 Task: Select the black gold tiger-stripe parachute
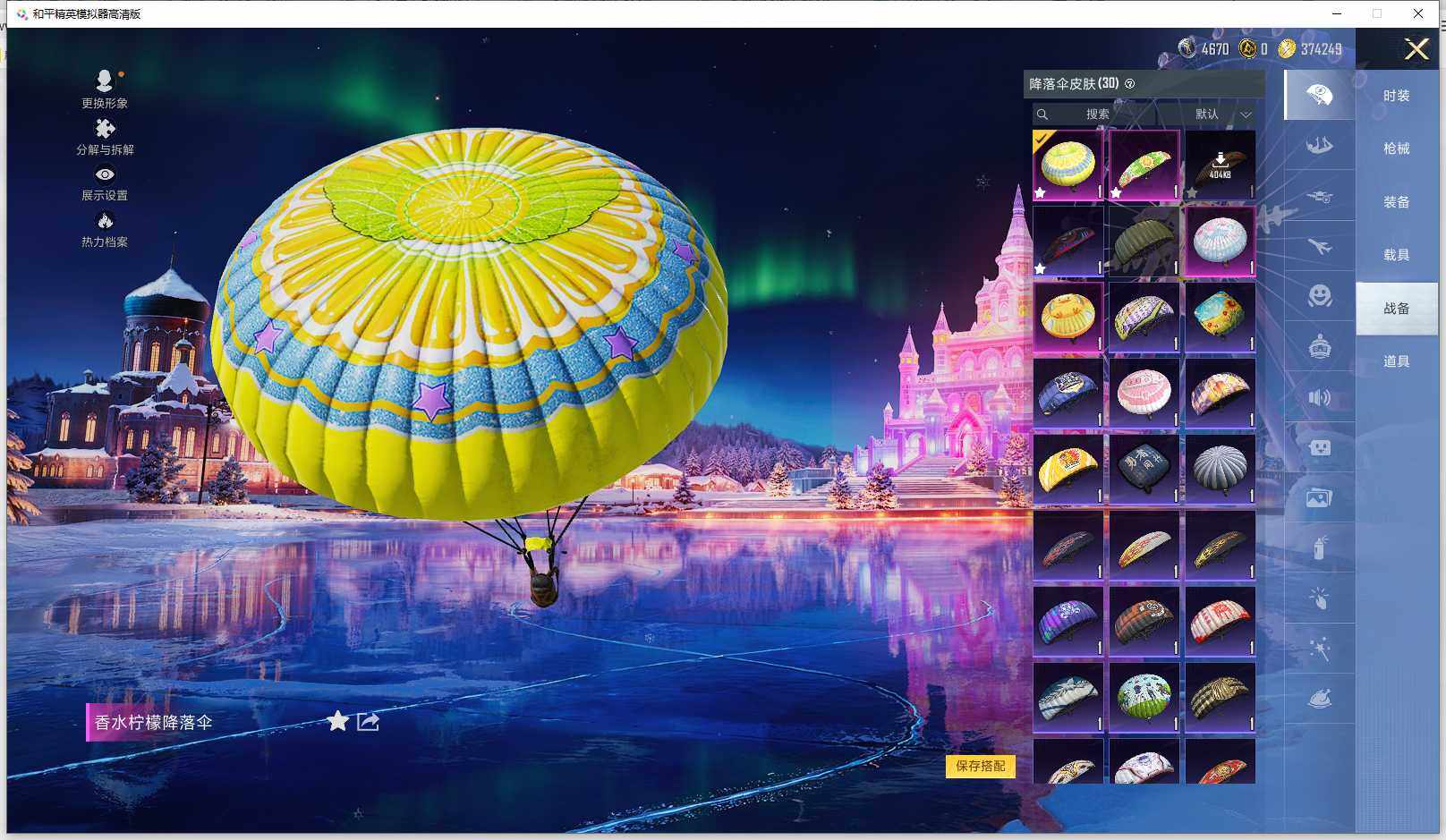coord(1220,697)
